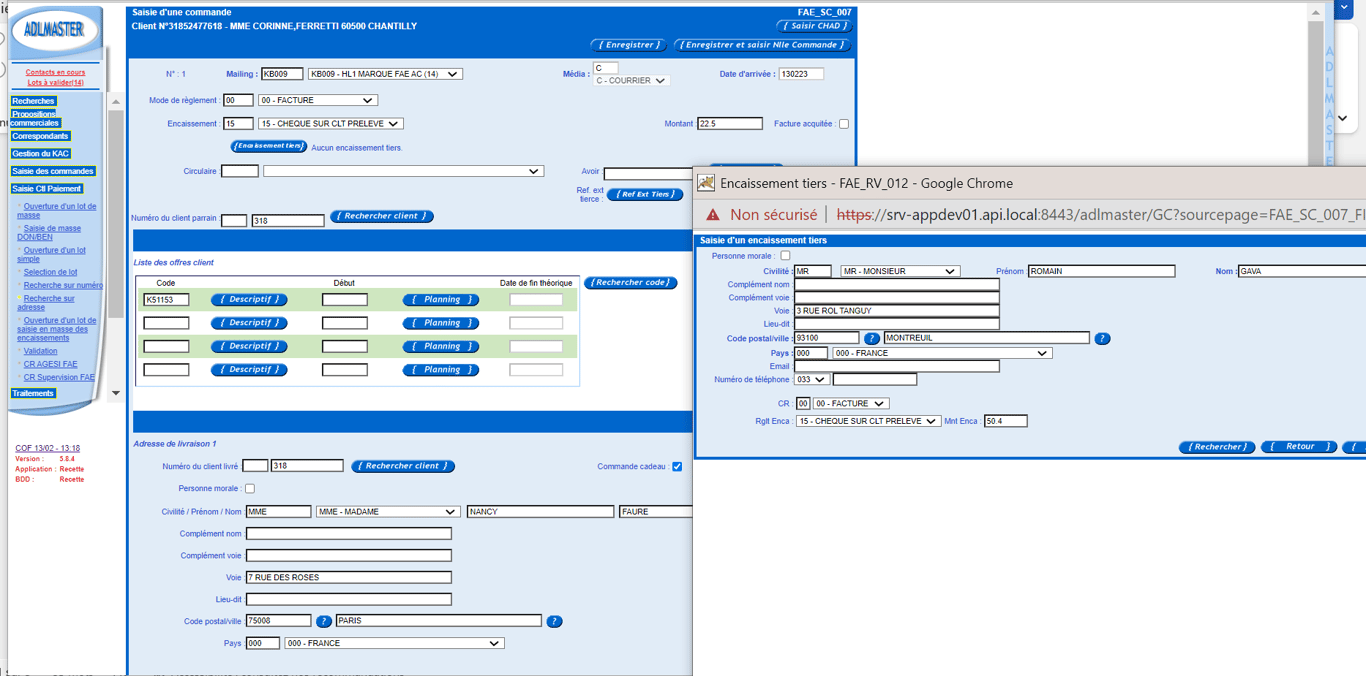Open the Mode de règlement 00 - FACTURE dropdown
Viewport: 1366px width, 676px height.
(x=317, y=100)
